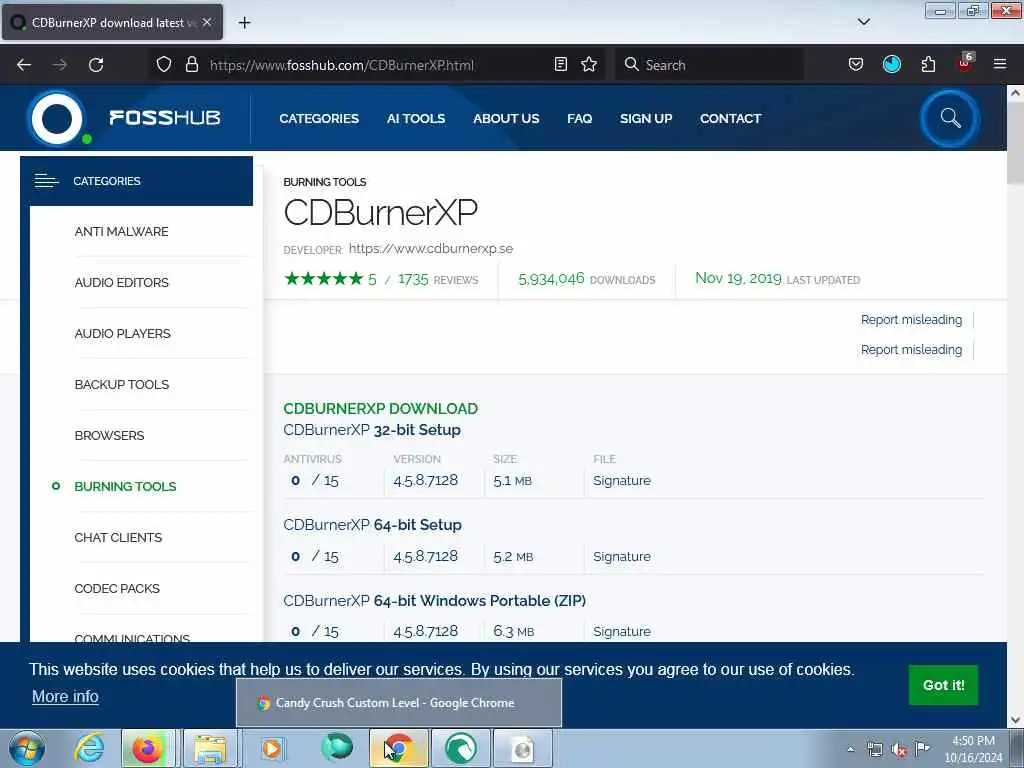
Task: Open the Pocket save icon
Action: [856, 64]
